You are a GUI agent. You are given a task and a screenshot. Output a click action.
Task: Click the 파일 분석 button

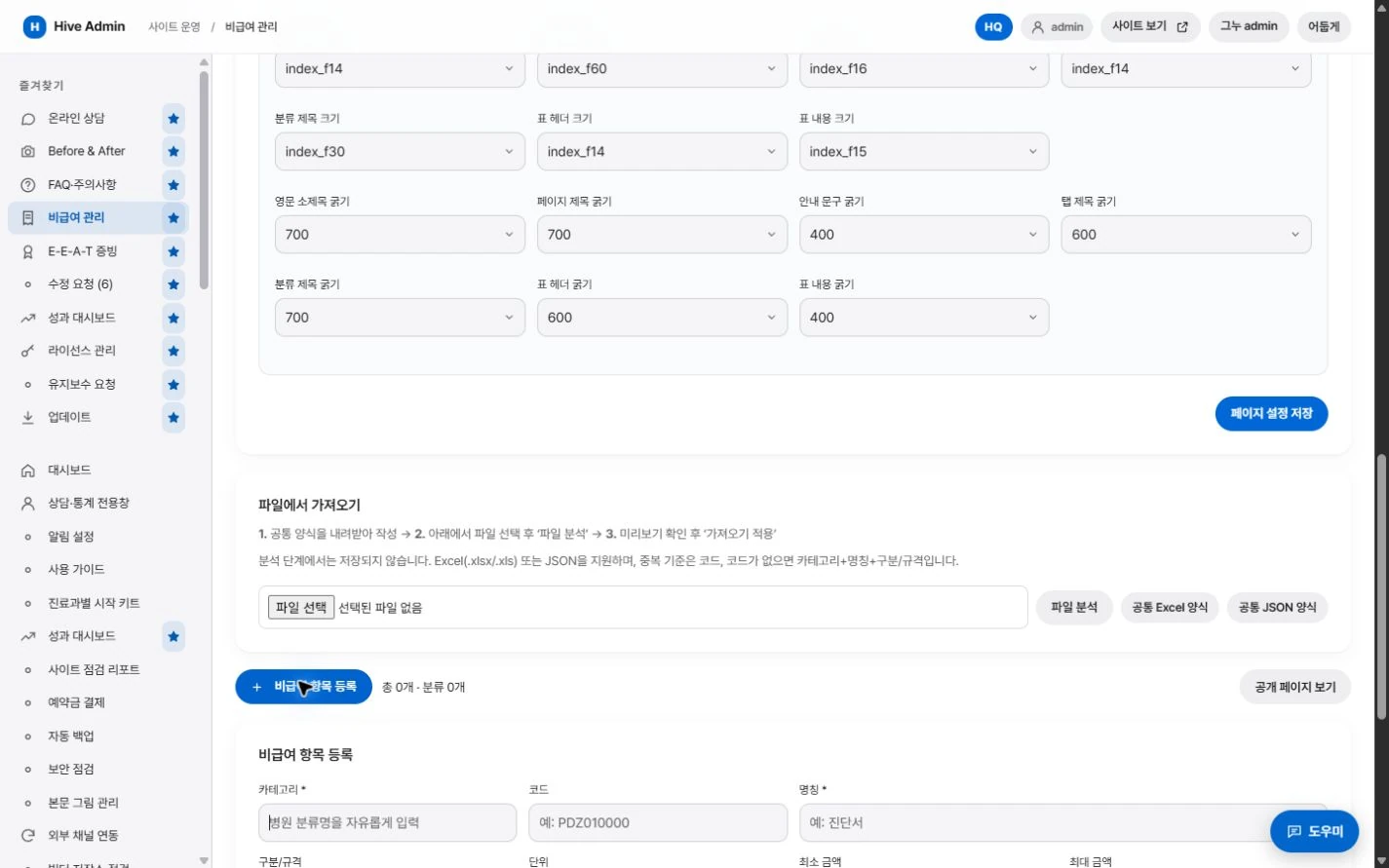(x=1074, y=608)
